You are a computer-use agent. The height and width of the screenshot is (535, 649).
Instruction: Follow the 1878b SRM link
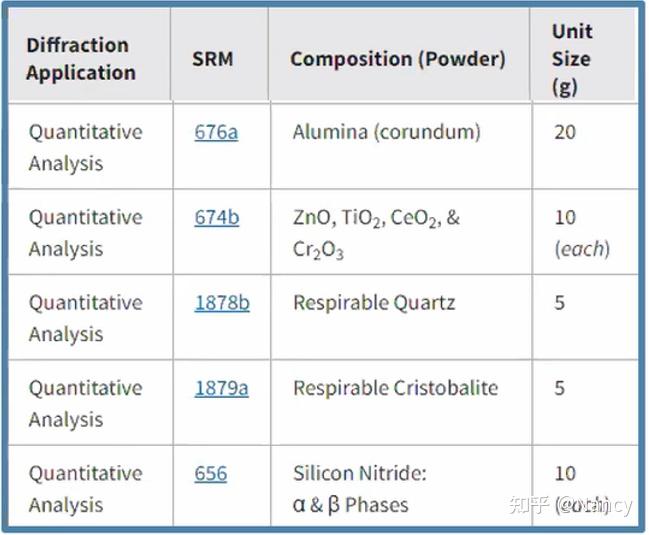(222, 302)
